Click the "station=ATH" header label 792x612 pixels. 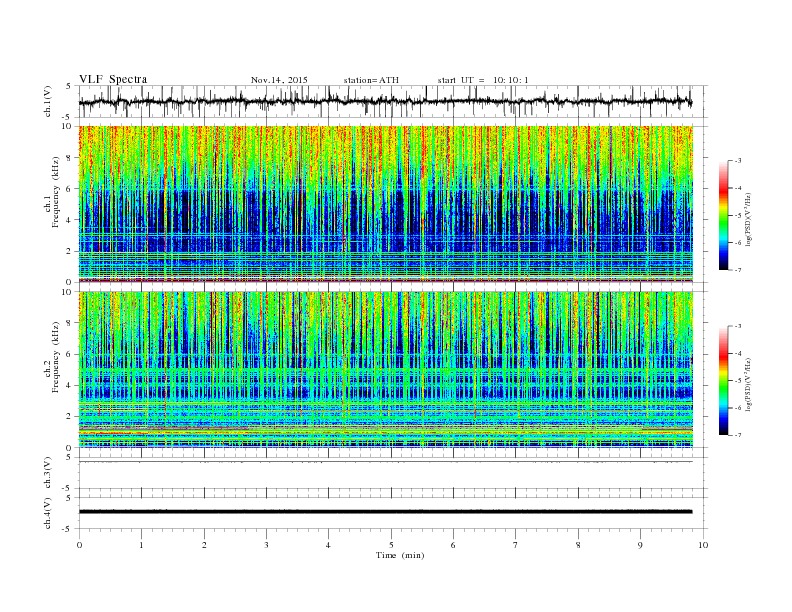pos(371,80)
